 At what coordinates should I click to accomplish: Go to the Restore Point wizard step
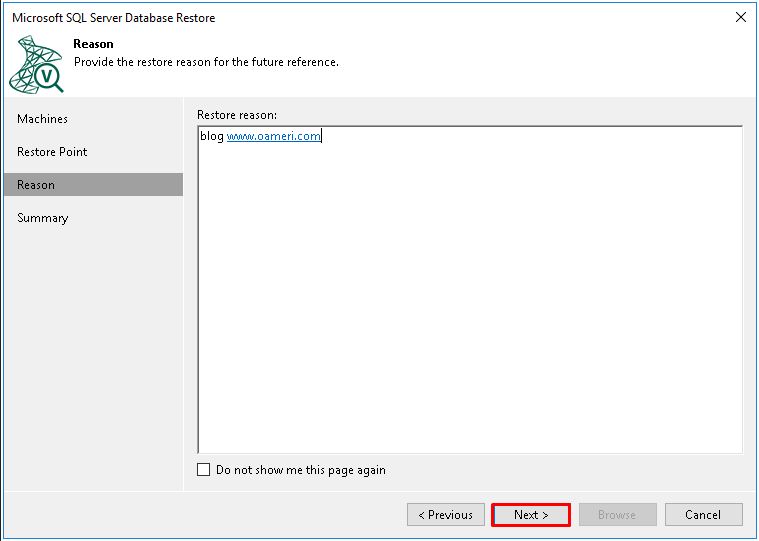pos(52,151)
